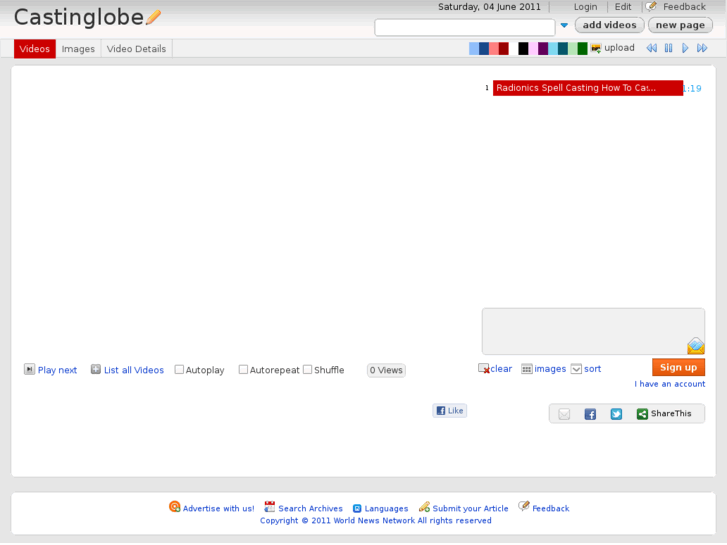Switch to the Images tab
The width and height of the screenshot is (727, 545).
point(78,49)
